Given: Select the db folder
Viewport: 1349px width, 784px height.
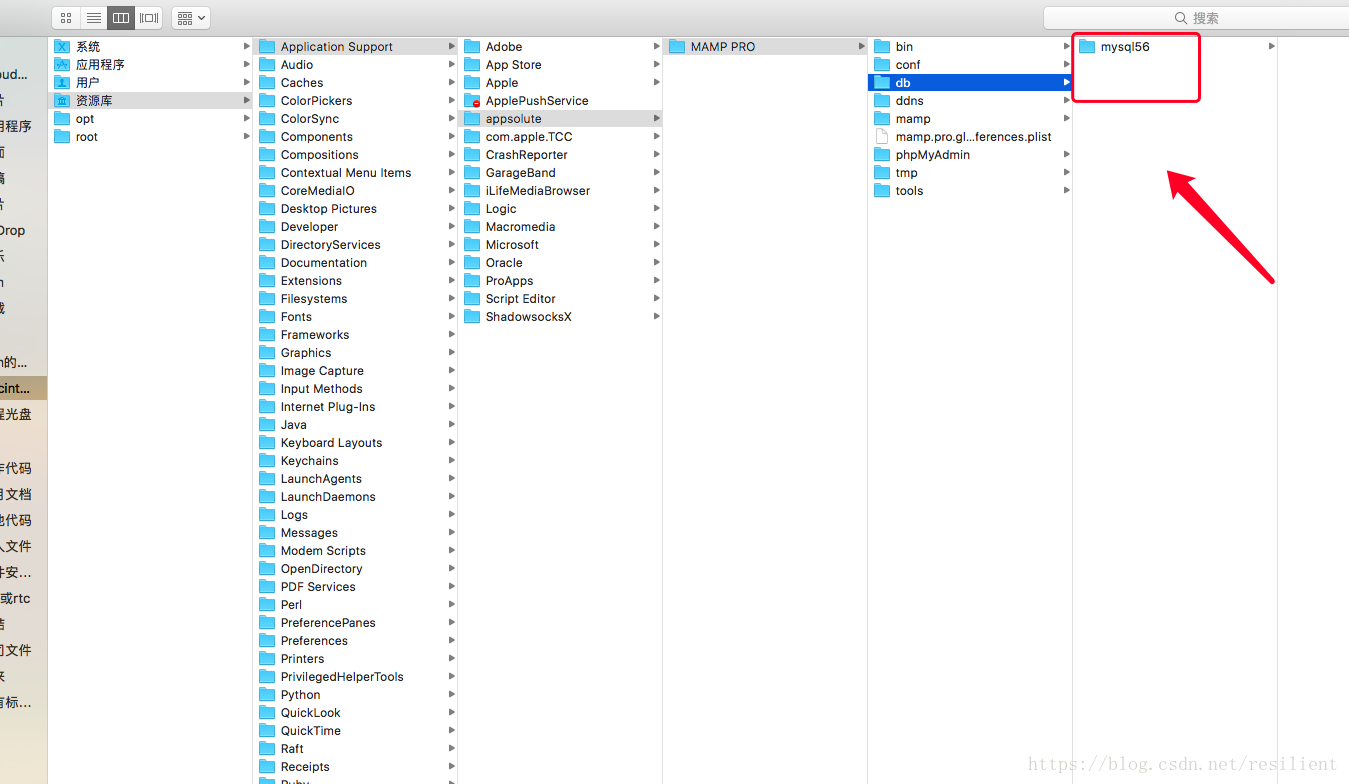Looking at the screenshot, I should [x=970, y=83].
